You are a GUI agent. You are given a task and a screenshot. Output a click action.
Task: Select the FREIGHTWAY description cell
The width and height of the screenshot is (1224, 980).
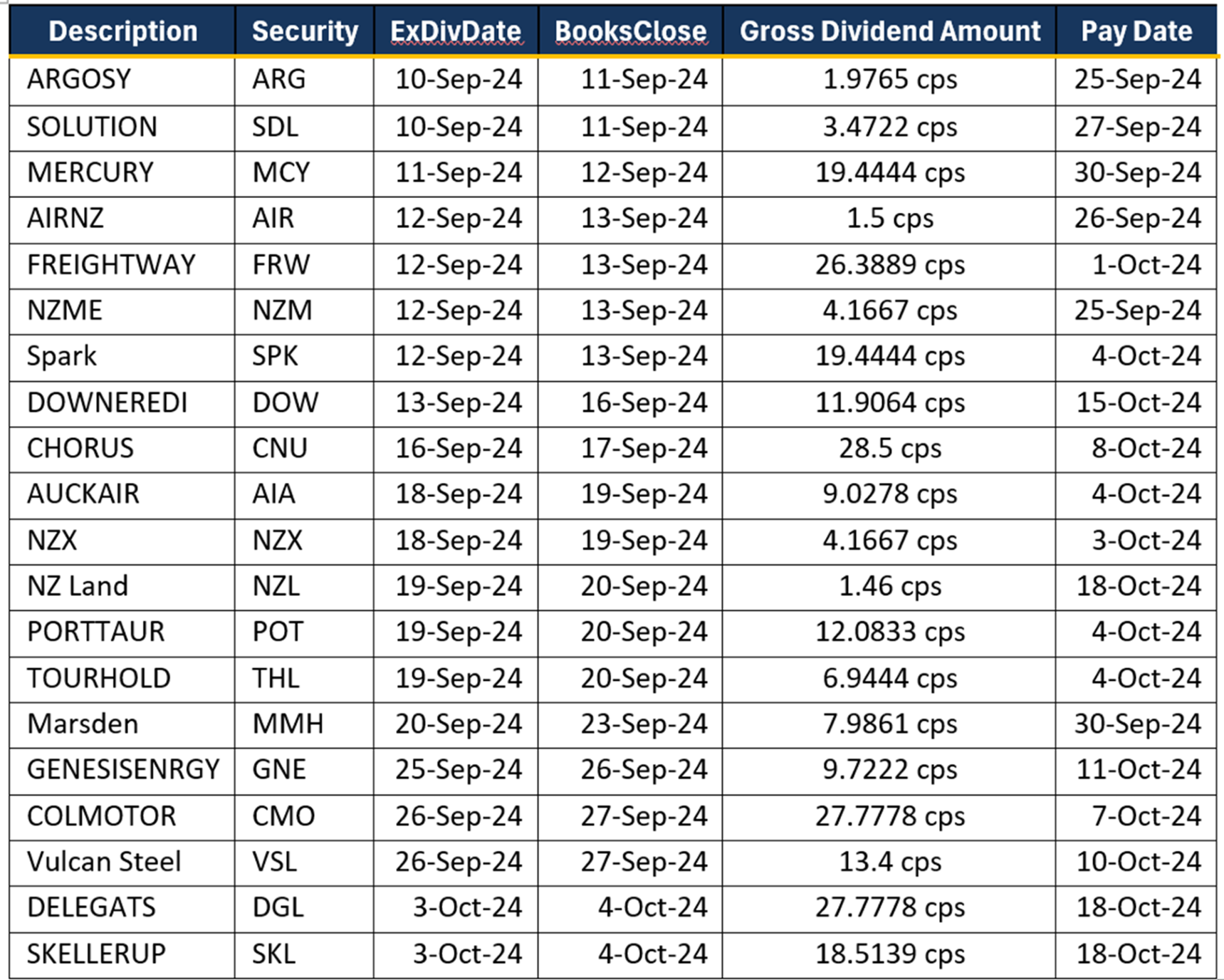111,265
